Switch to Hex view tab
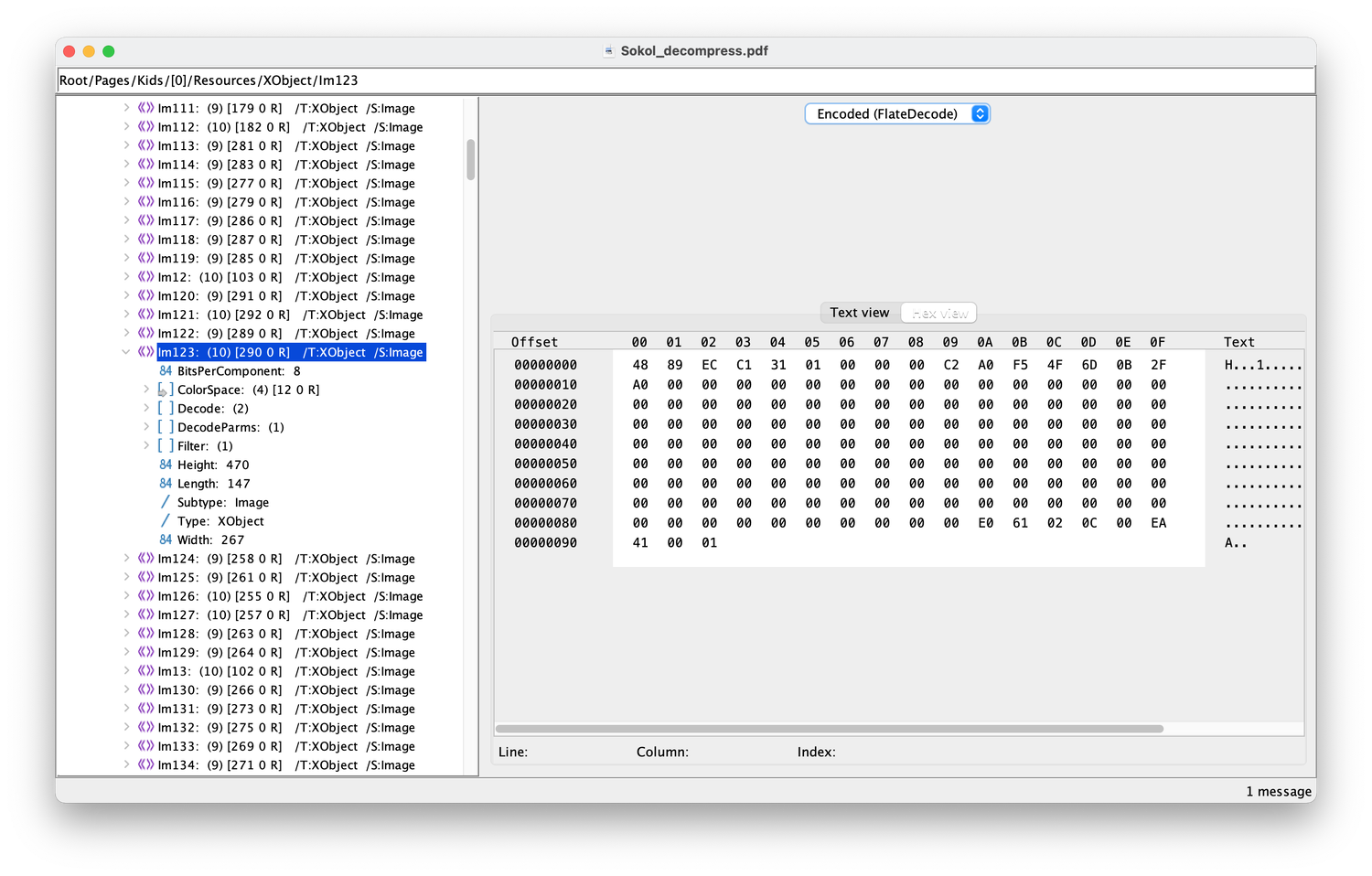This screenshot has height=876, width=1372. [939, 313]
